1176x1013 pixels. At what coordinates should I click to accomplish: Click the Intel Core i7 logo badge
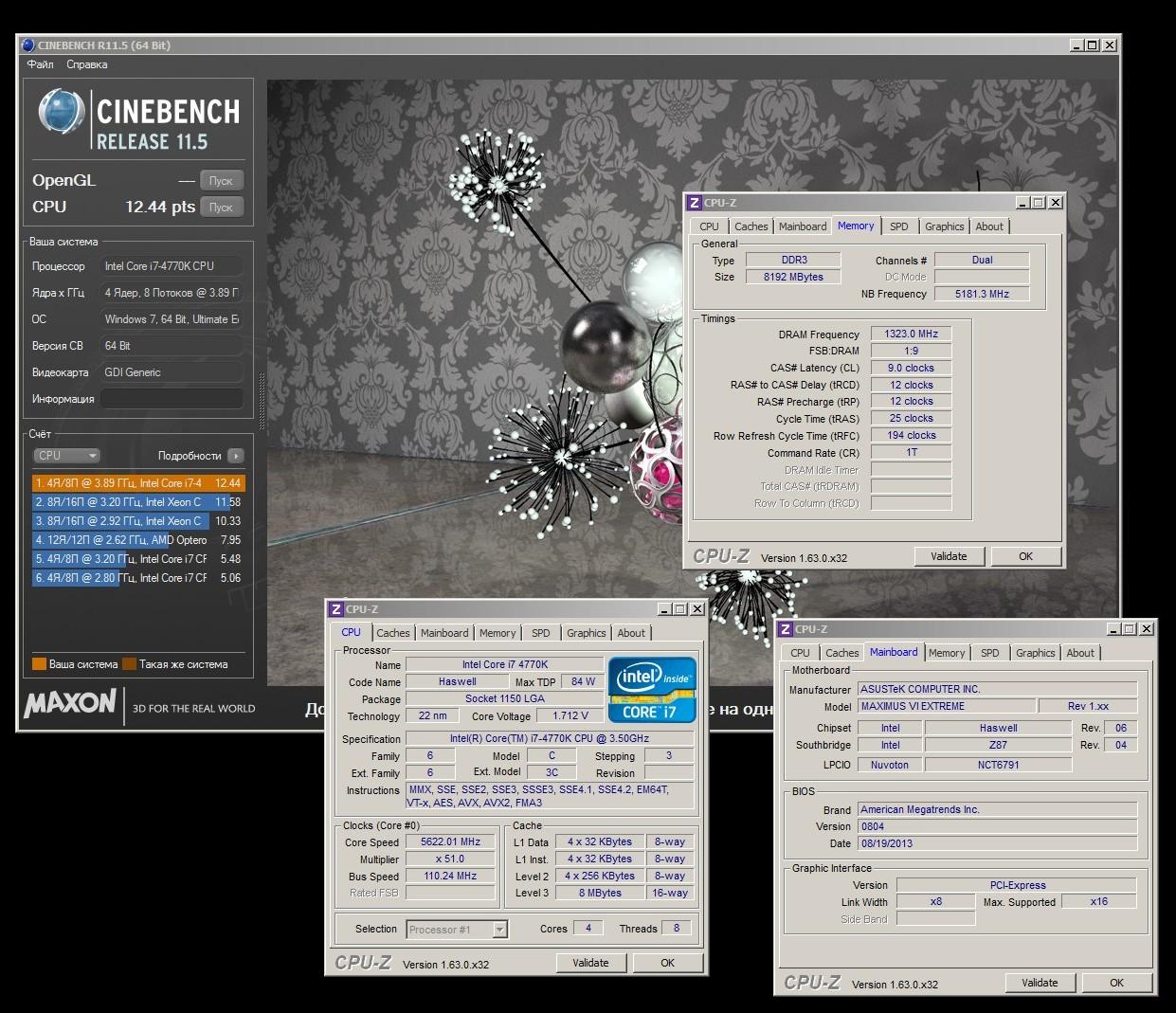click(652, 689)
